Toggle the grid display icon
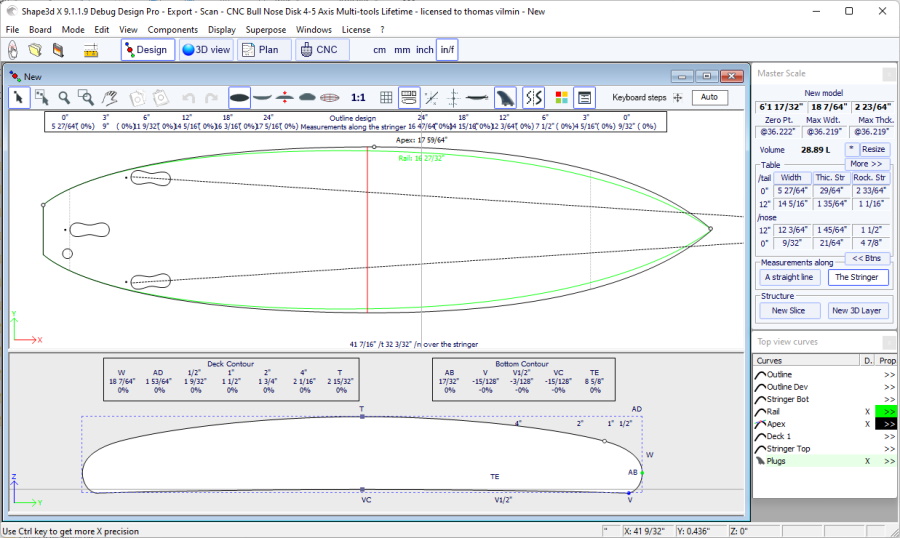 point(386,97)
